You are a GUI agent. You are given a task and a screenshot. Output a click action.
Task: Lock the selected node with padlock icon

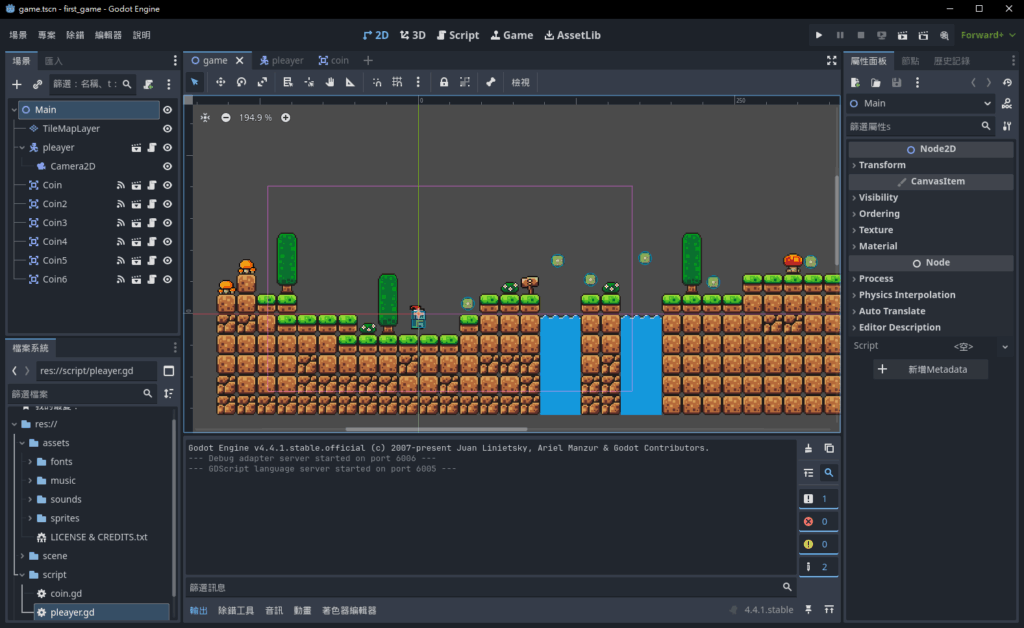click(x=444, y=82)
